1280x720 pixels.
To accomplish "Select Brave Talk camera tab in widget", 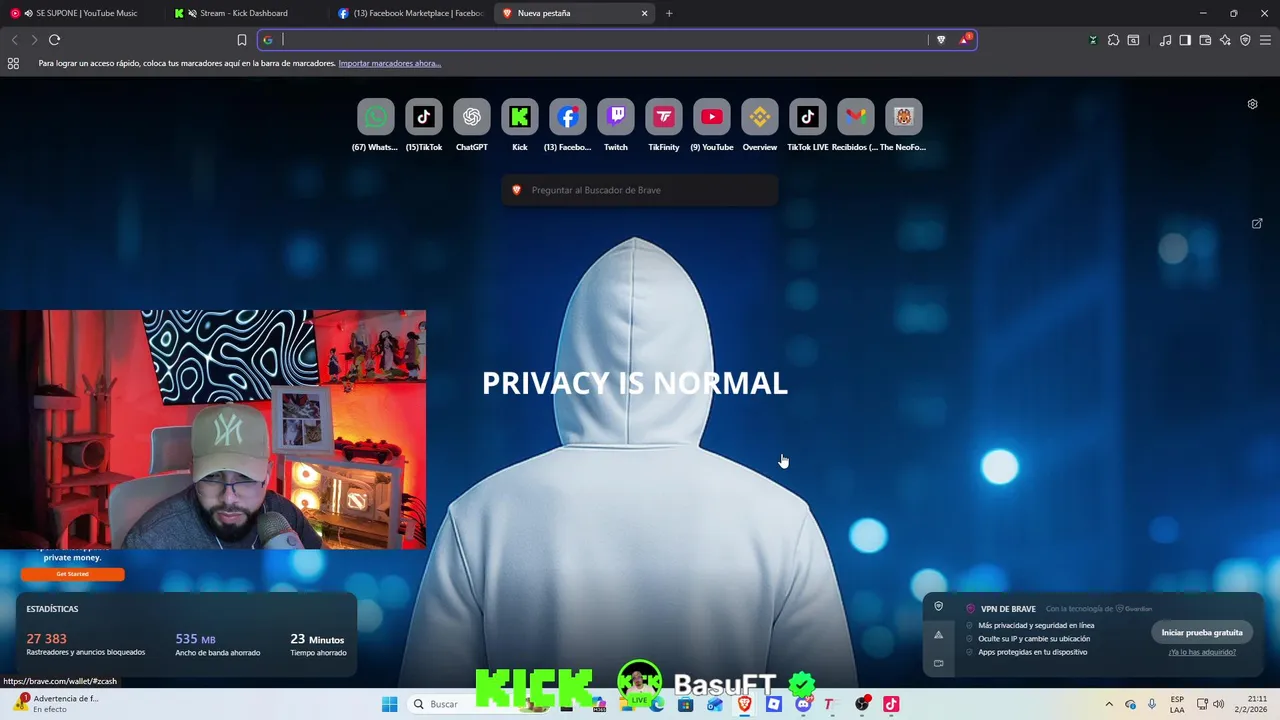I will click(x=938, y=663).
